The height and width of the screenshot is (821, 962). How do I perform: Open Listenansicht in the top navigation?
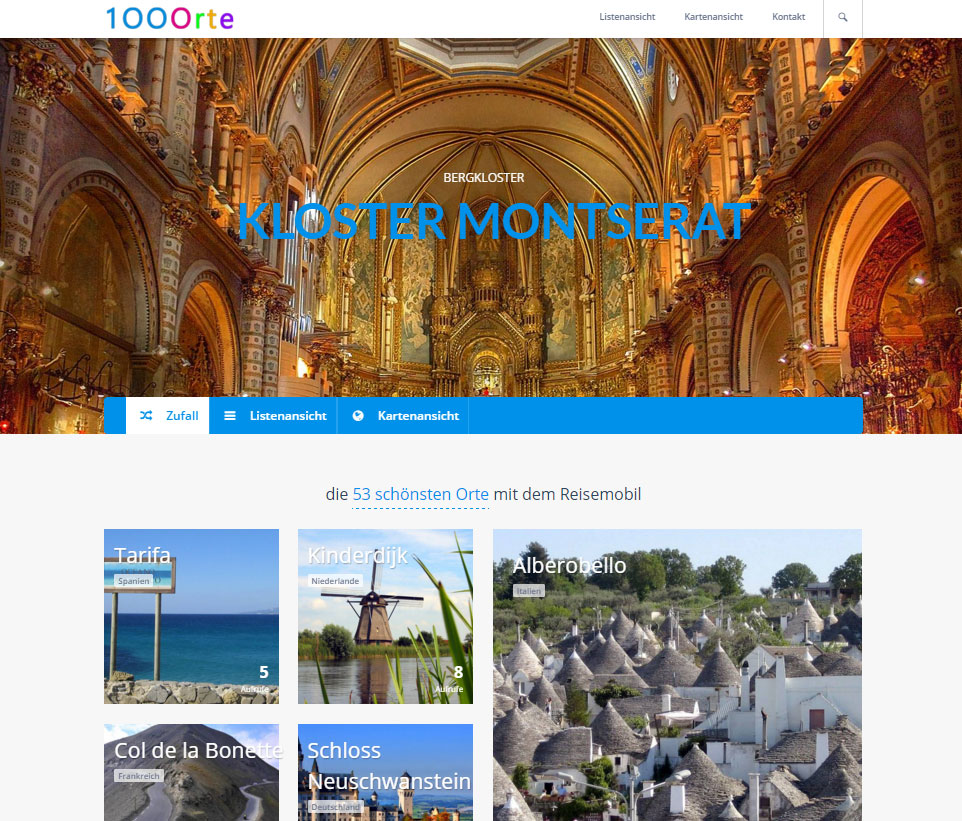click(x=627, y=17)
